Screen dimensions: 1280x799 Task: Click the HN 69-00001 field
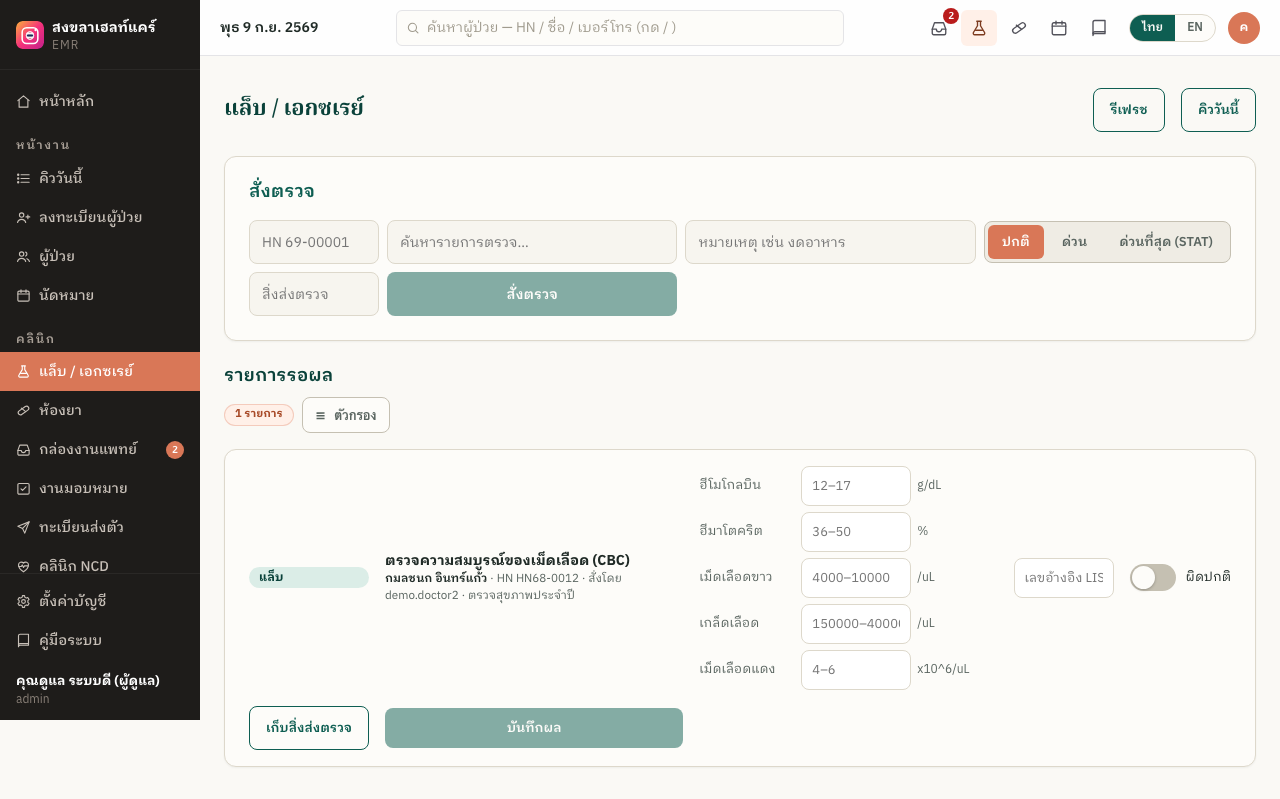point(314,242)
